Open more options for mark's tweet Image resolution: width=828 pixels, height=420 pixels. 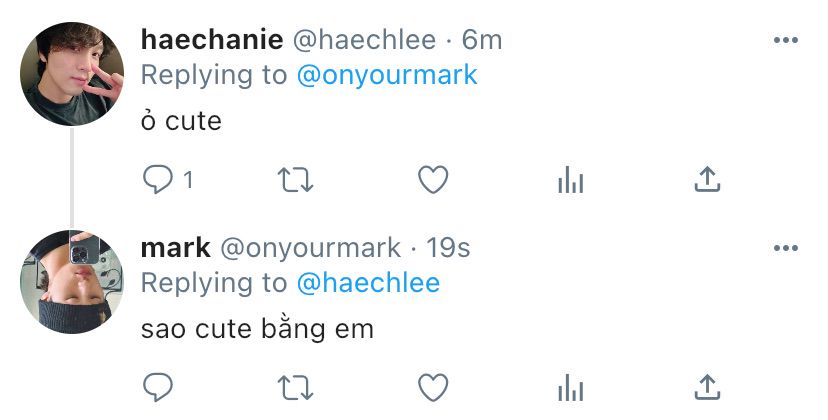(x=785, y=248)
